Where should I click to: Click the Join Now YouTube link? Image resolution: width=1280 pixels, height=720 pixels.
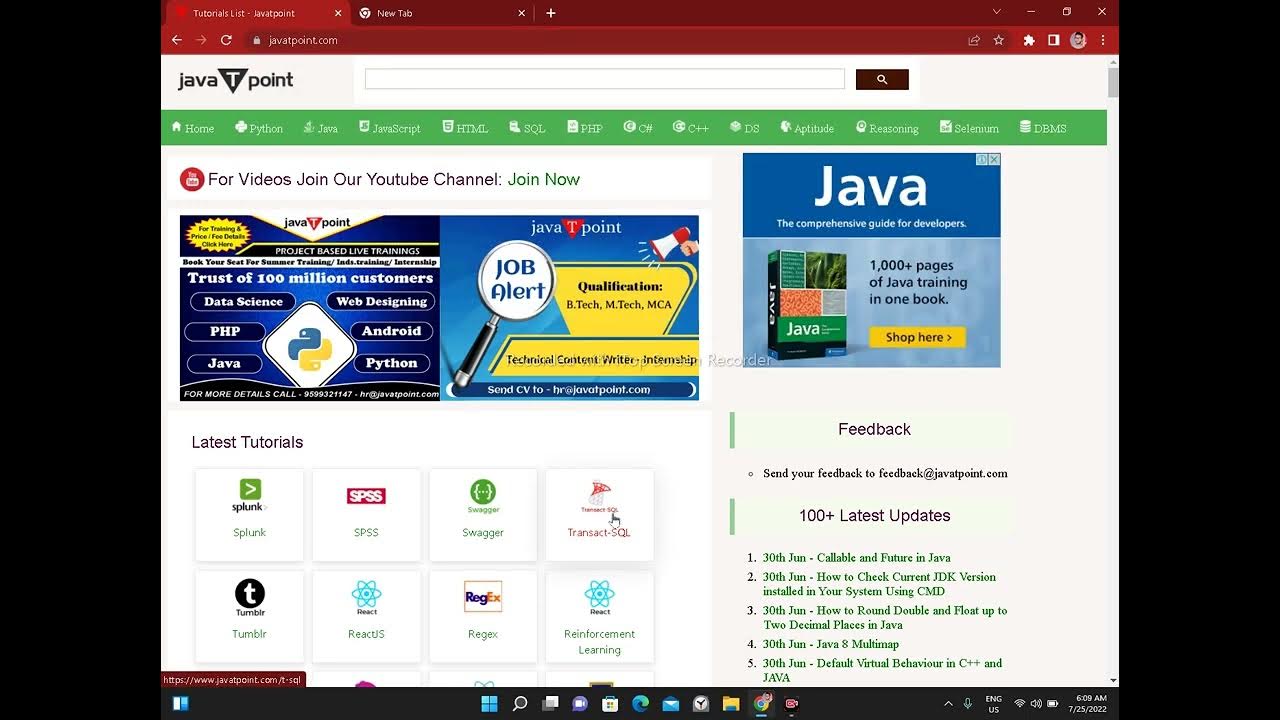(543, 179)
